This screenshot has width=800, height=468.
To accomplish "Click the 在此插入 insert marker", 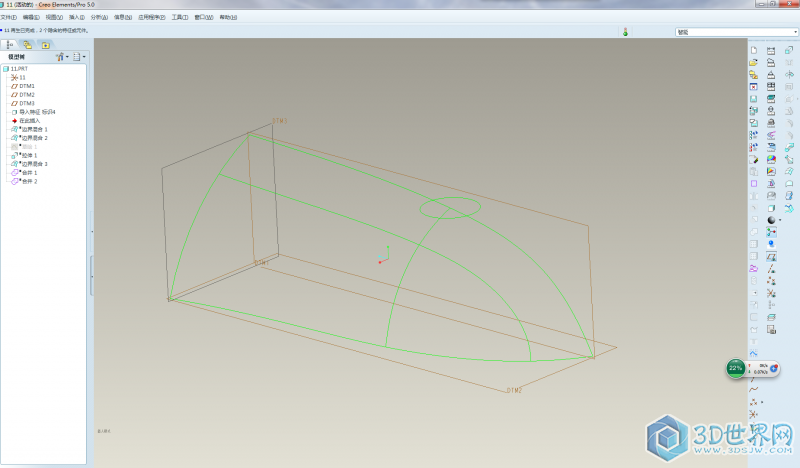I will (26, 120).
